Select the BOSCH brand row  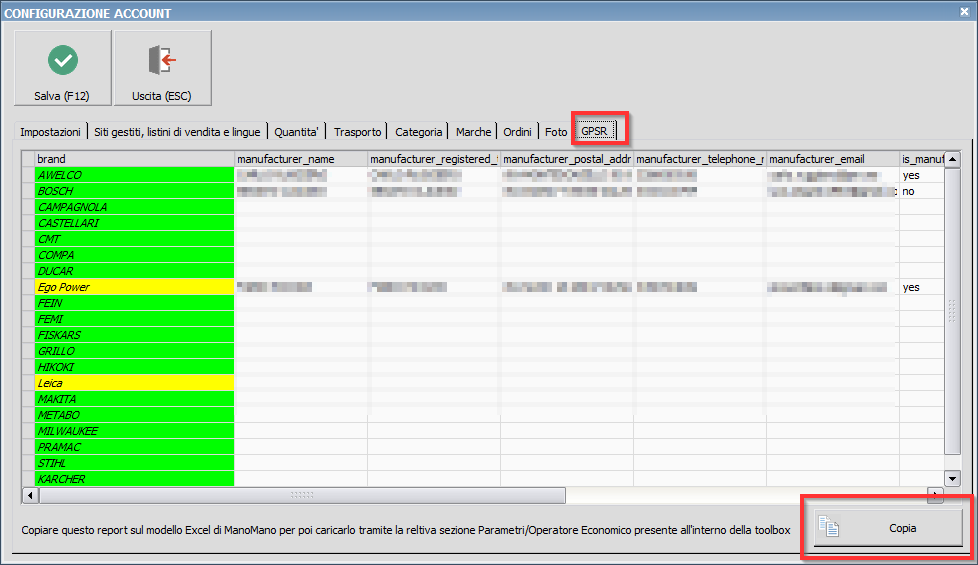(135, 191)
